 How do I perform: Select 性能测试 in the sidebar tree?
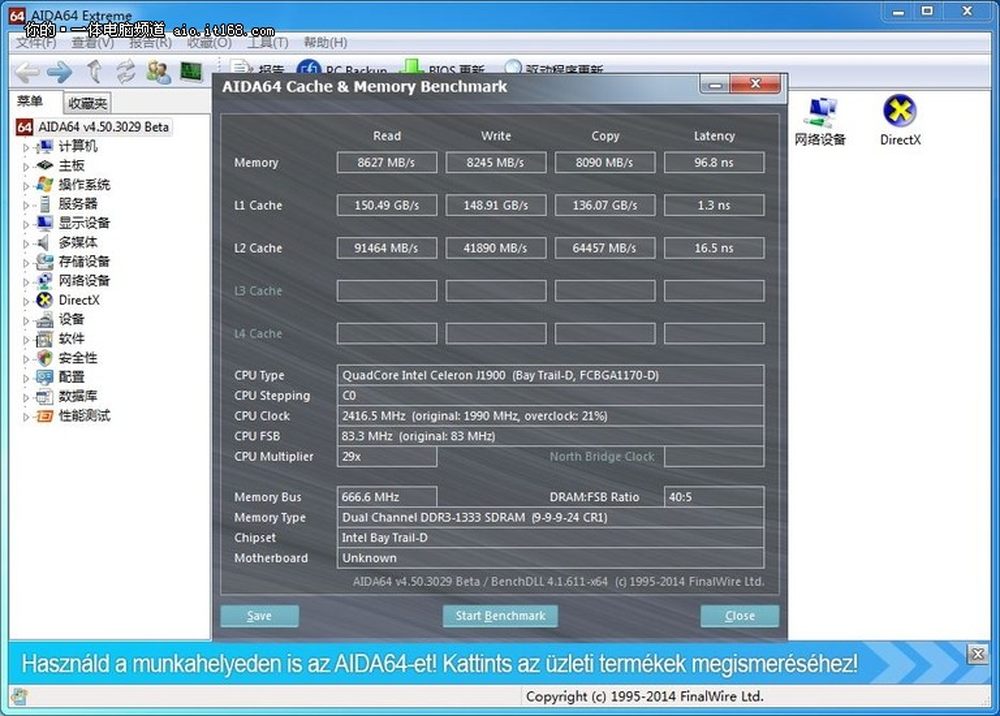click(84, 416)
